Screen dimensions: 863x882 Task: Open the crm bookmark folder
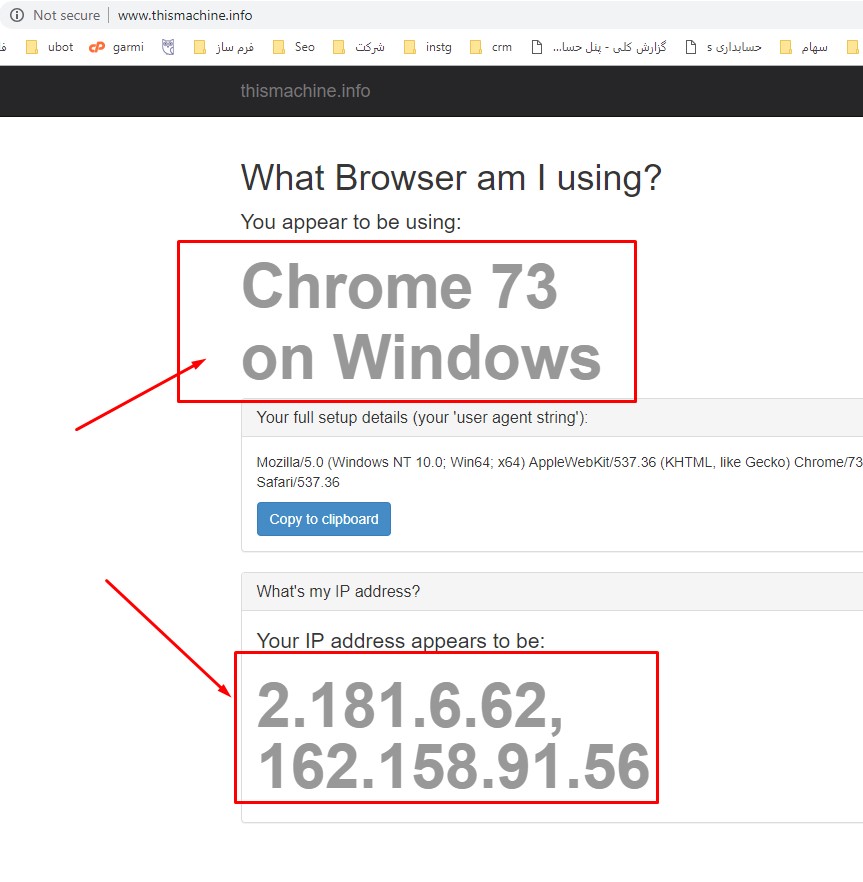click(491, 47)
